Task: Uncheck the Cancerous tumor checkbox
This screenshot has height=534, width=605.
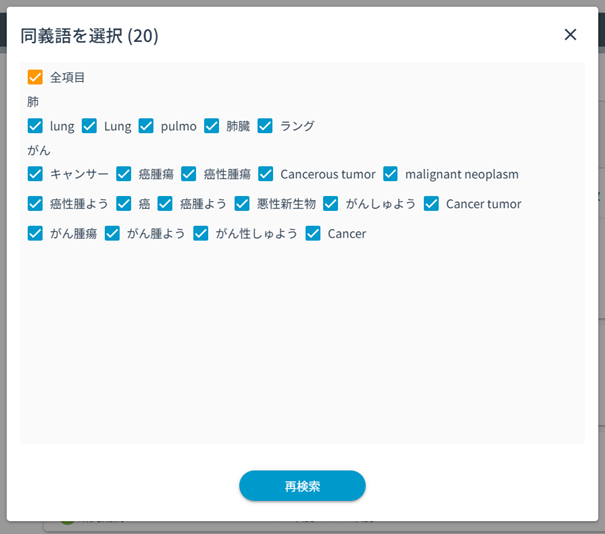Action: [x=266, y=174]
